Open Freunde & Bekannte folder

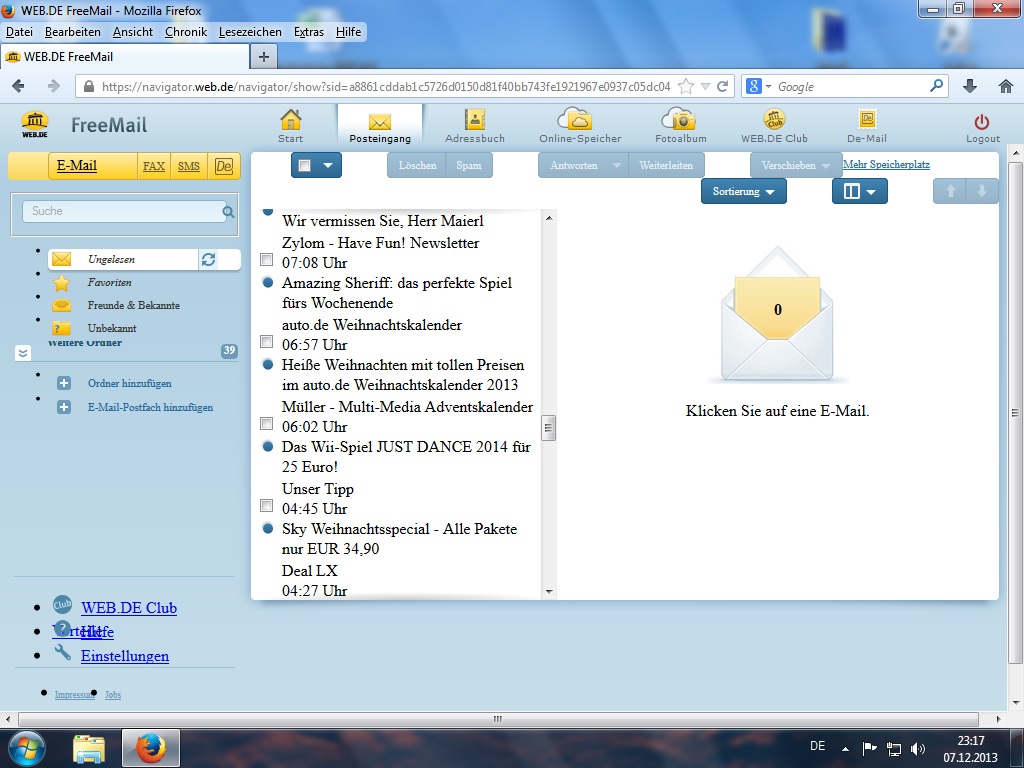pos(133,305)
